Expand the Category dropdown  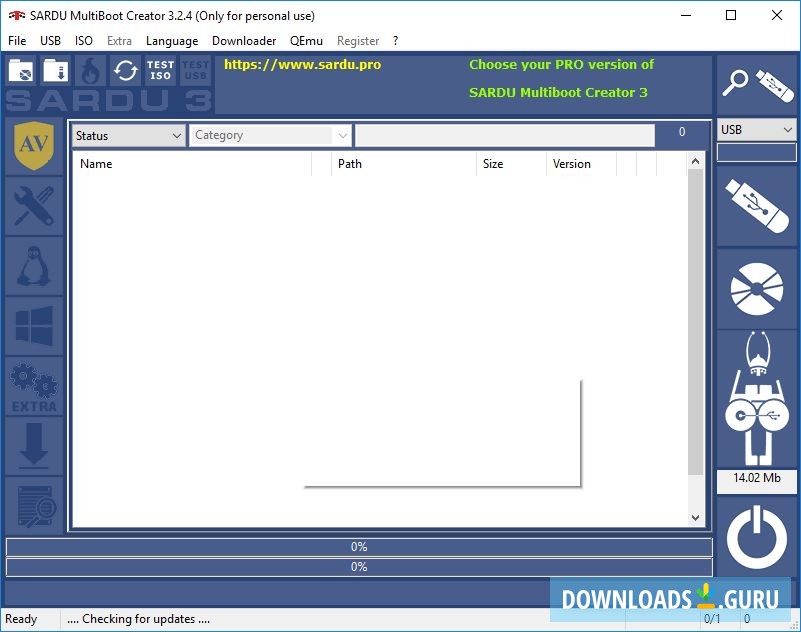[270, 135]
